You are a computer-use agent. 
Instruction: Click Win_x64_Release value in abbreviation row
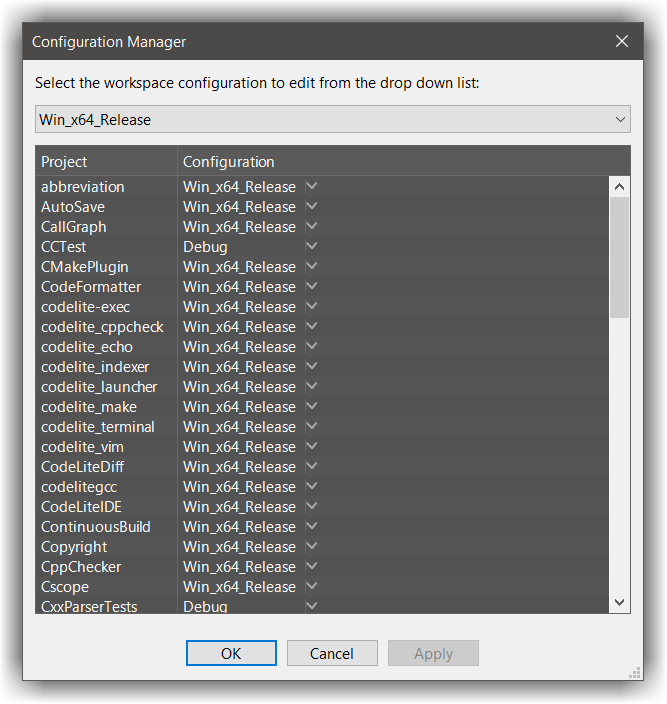coord(239,187)
